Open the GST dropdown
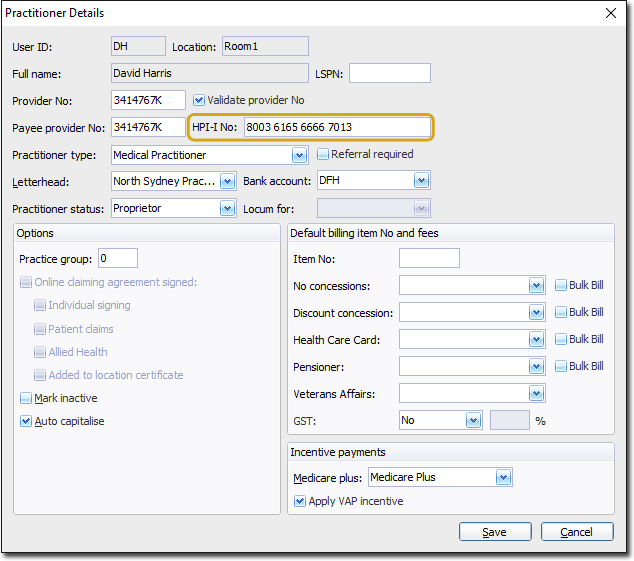Viewport: 634px width, 561px height. tap(473, 421)
